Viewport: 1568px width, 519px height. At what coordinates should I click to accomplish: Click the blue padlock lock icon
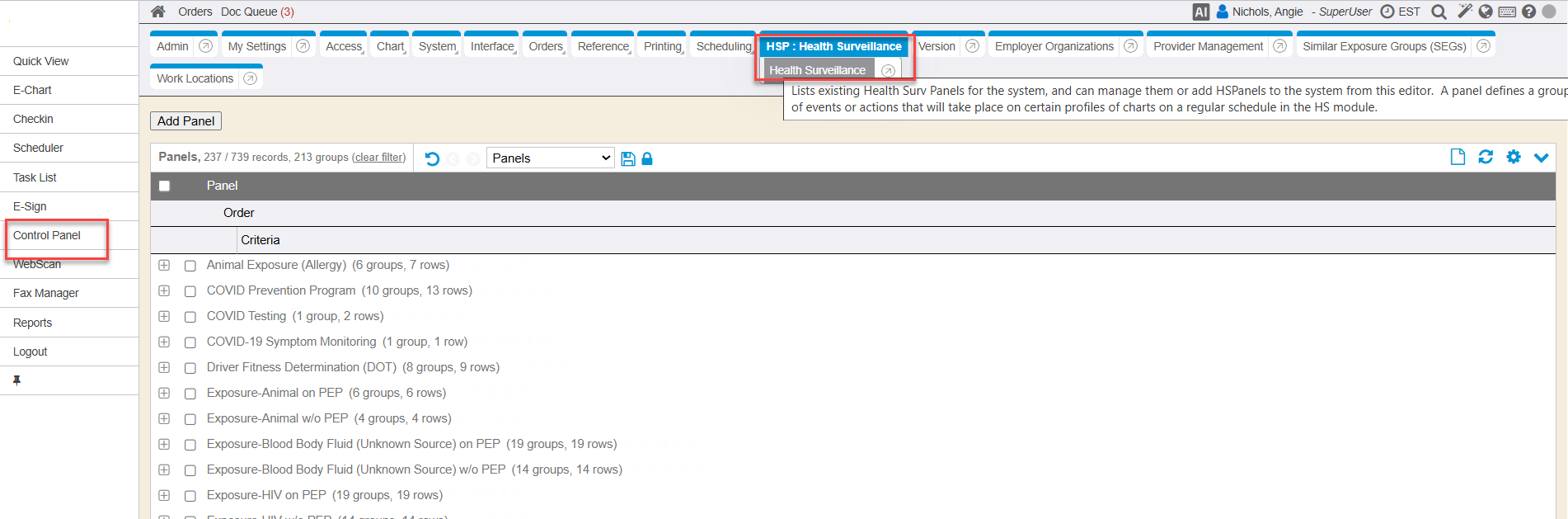coord(647,158)
